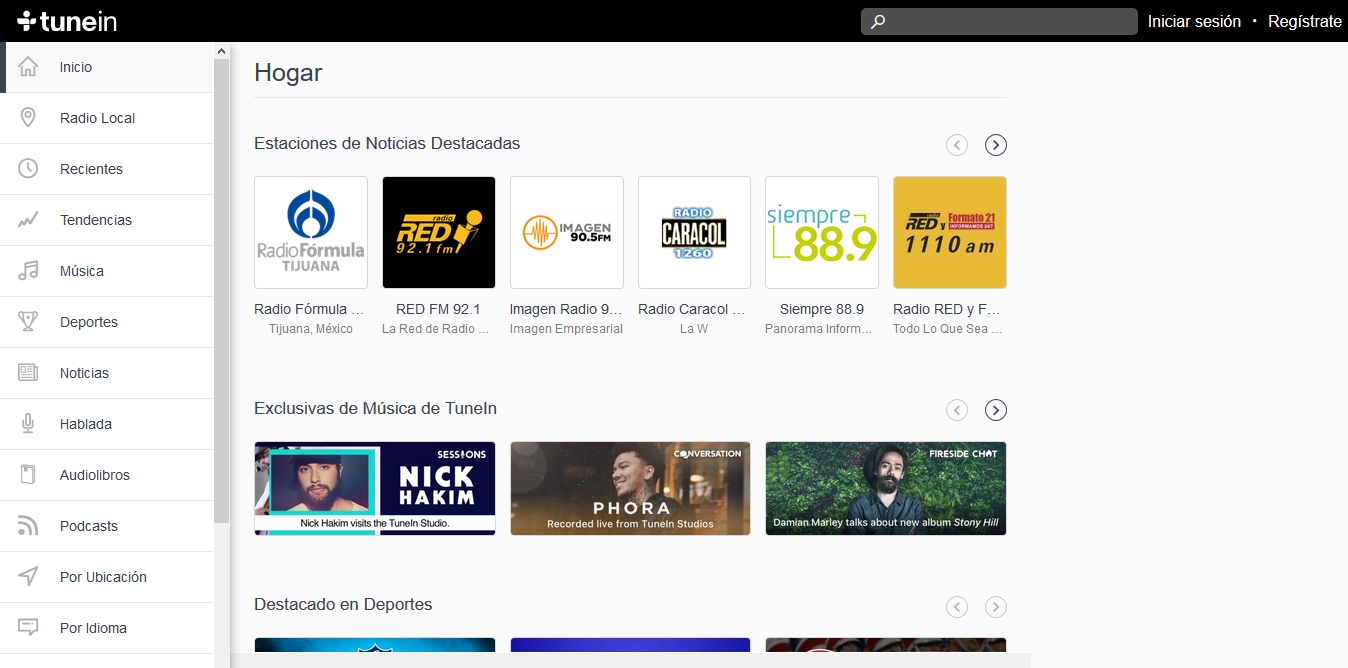Viewport: 1348px width, 668px height.
Task: Click the Regístrate link
Action: point(1305,21)
